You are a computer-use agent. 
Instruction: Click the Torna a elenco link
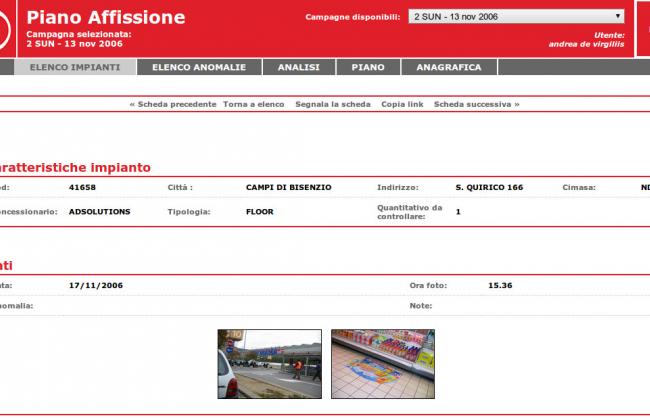[x=253, y=104]
